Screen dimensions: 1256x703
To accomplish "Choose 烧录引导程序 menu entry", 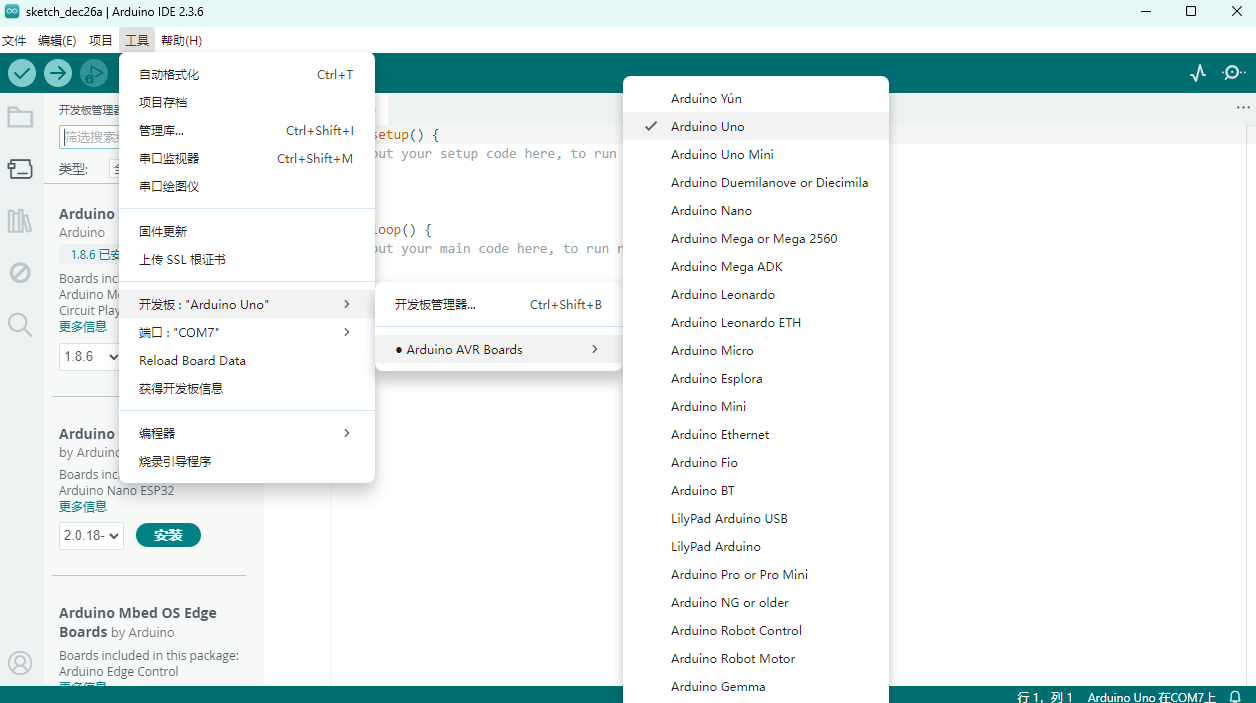I will point(246,461).
